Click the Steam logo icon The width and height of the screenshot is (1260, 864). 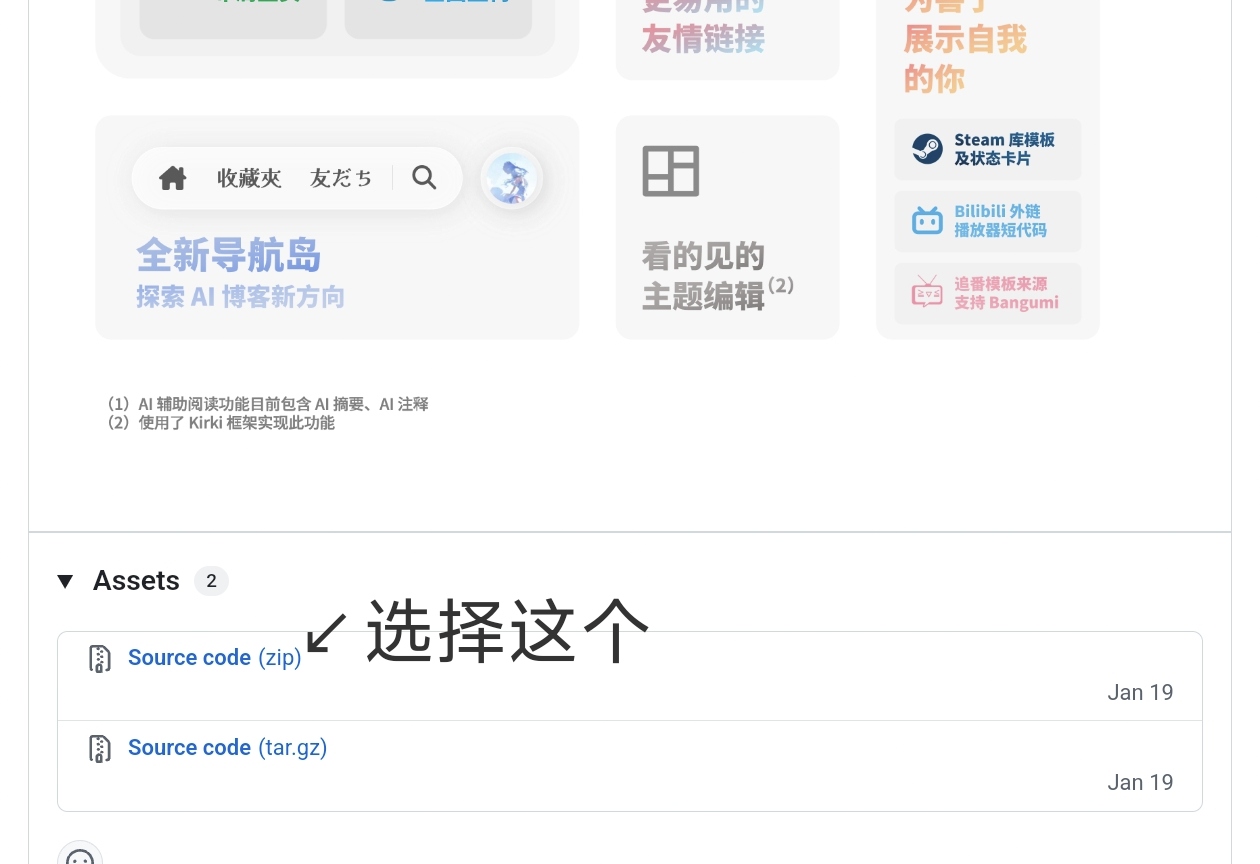[927, 149]
